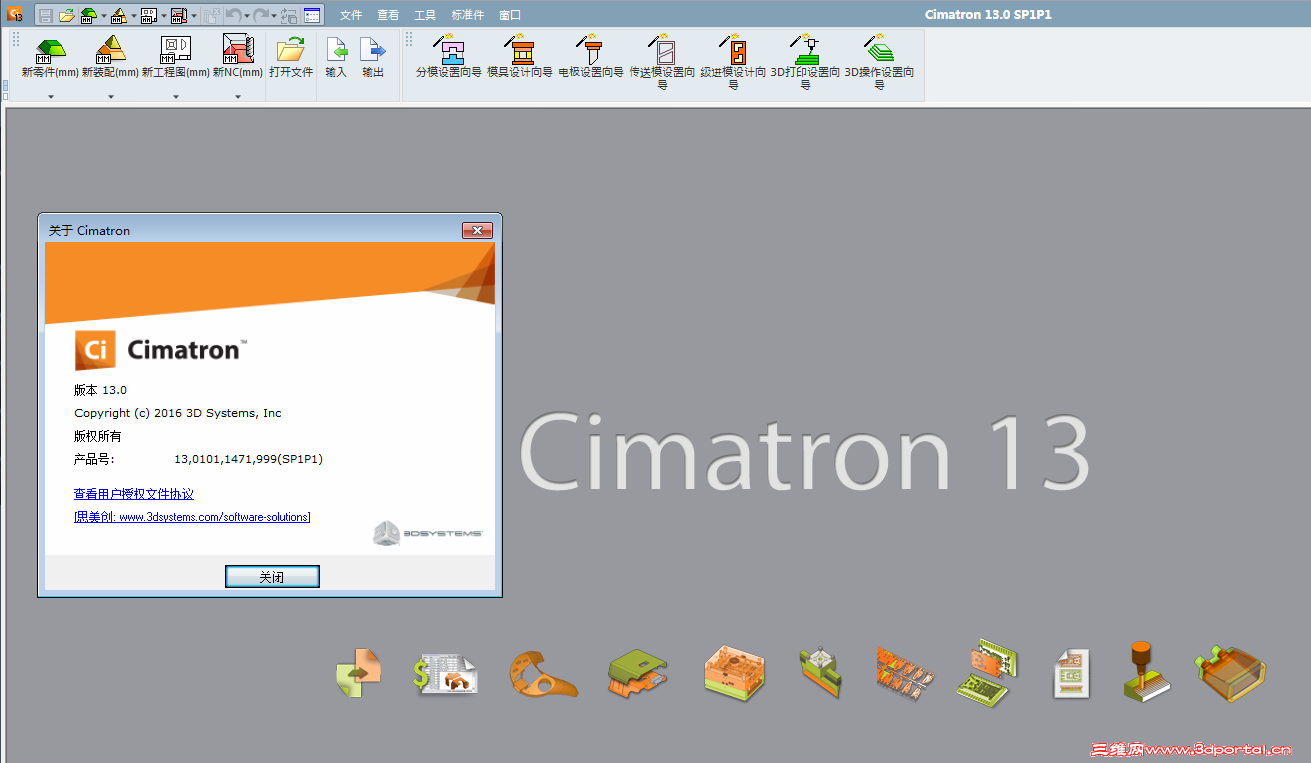Click the drawing sheet document icon at bottom

1070,673
